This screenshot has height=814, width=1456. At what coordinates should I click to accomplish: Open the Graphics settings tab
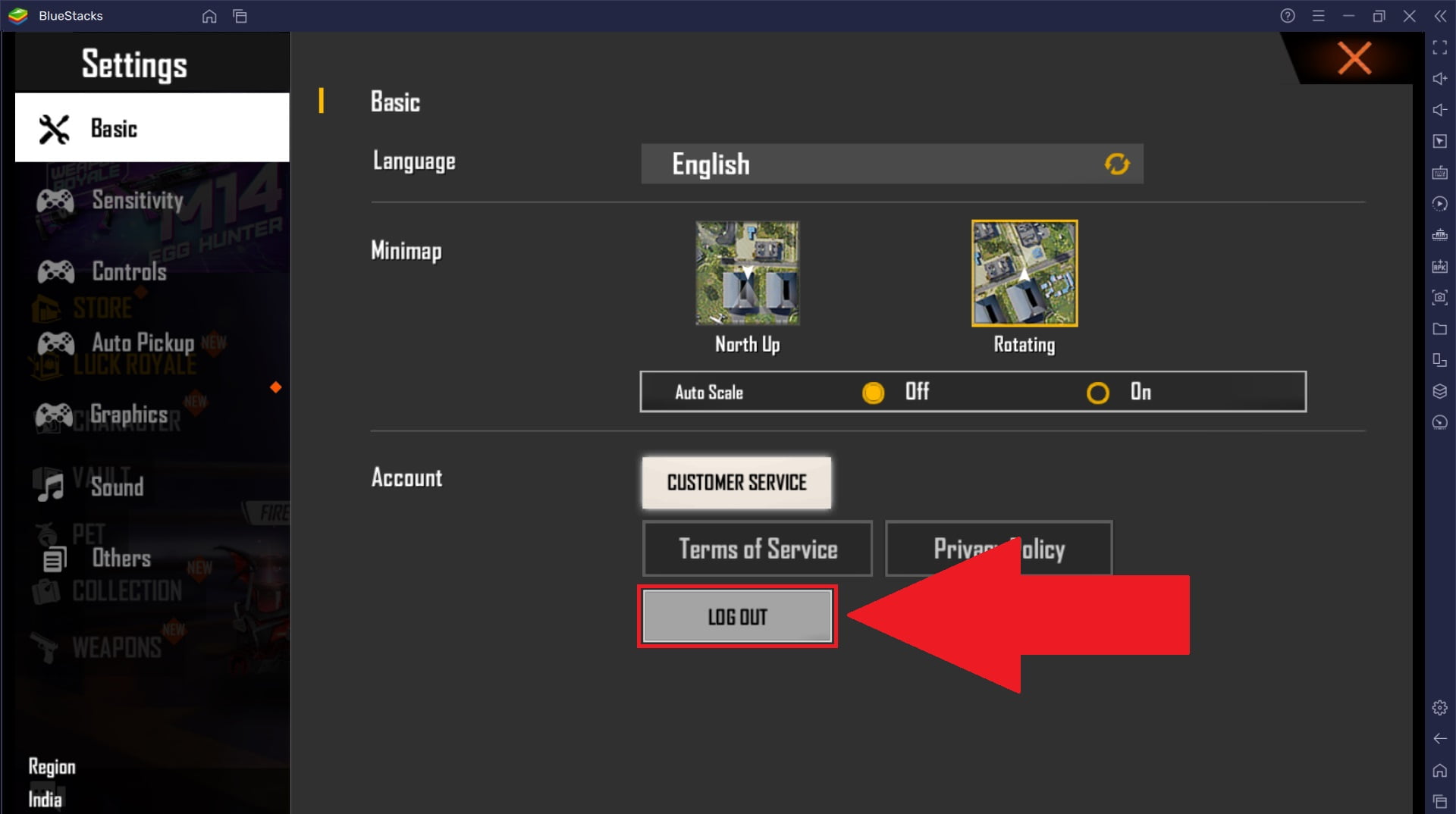click(129, 415)
